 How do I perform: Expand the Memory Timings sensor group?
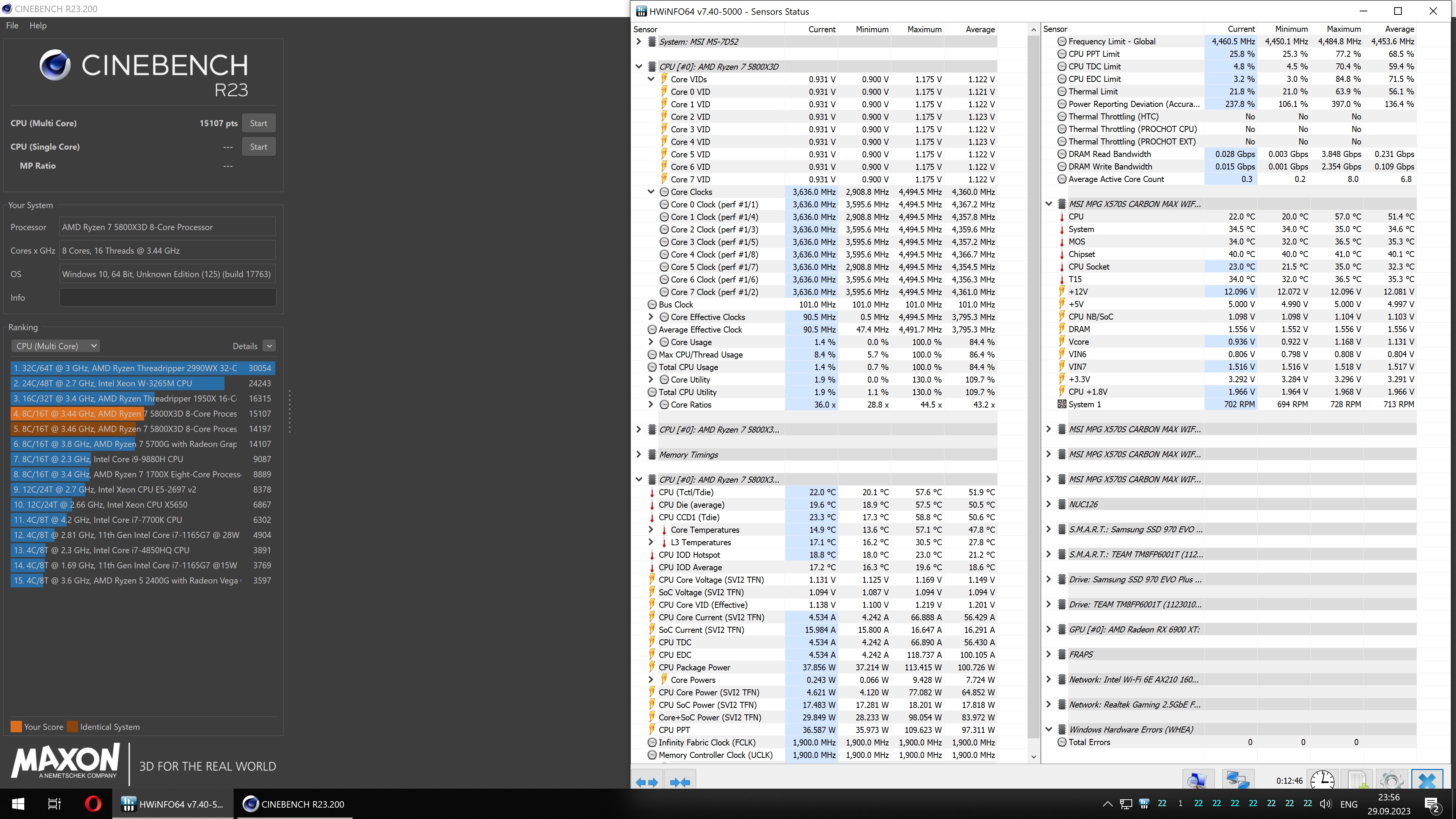(x=639, y=455)
